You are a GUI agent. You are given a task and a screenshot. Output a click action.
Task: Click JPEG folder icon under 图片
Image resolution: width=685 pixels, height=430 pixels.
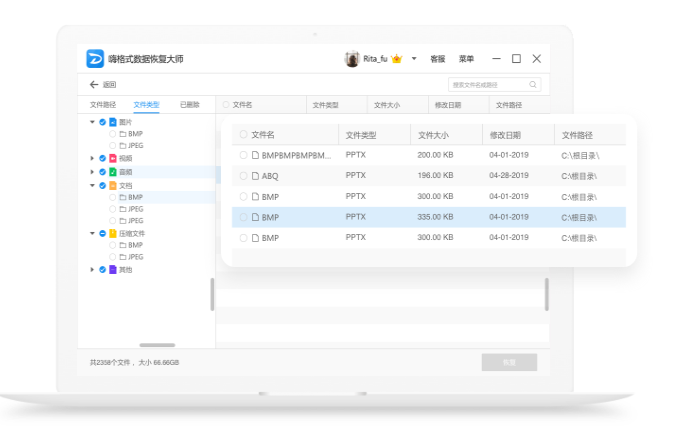tap(123, 146)
